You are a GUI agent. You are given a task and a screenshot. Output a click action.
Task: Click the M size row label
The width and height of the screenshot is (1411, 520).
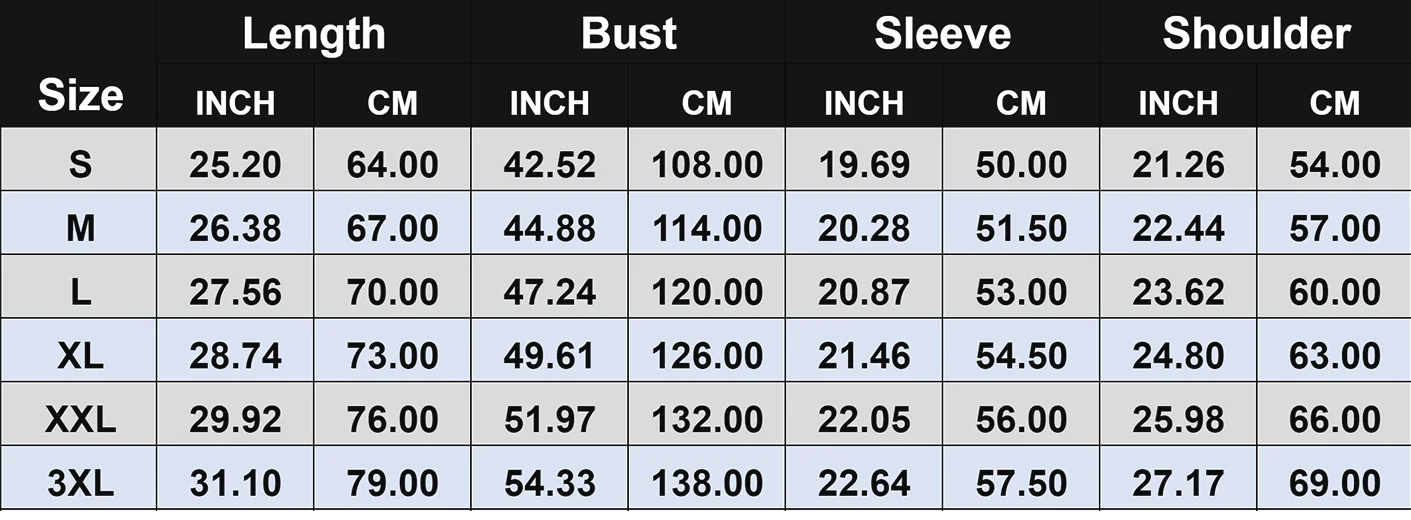point(80,228)
